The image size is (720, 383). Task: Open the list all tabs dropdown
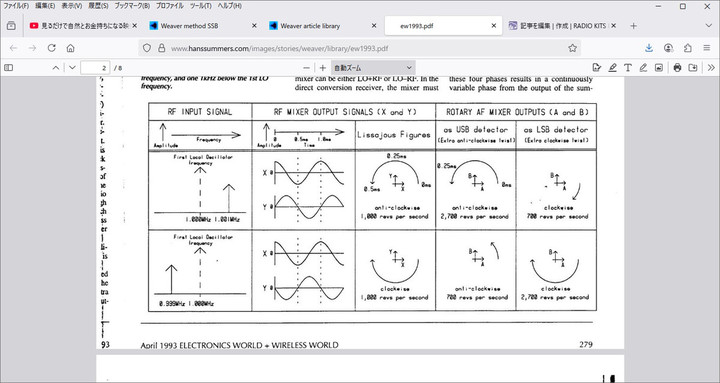coord(709,26)
